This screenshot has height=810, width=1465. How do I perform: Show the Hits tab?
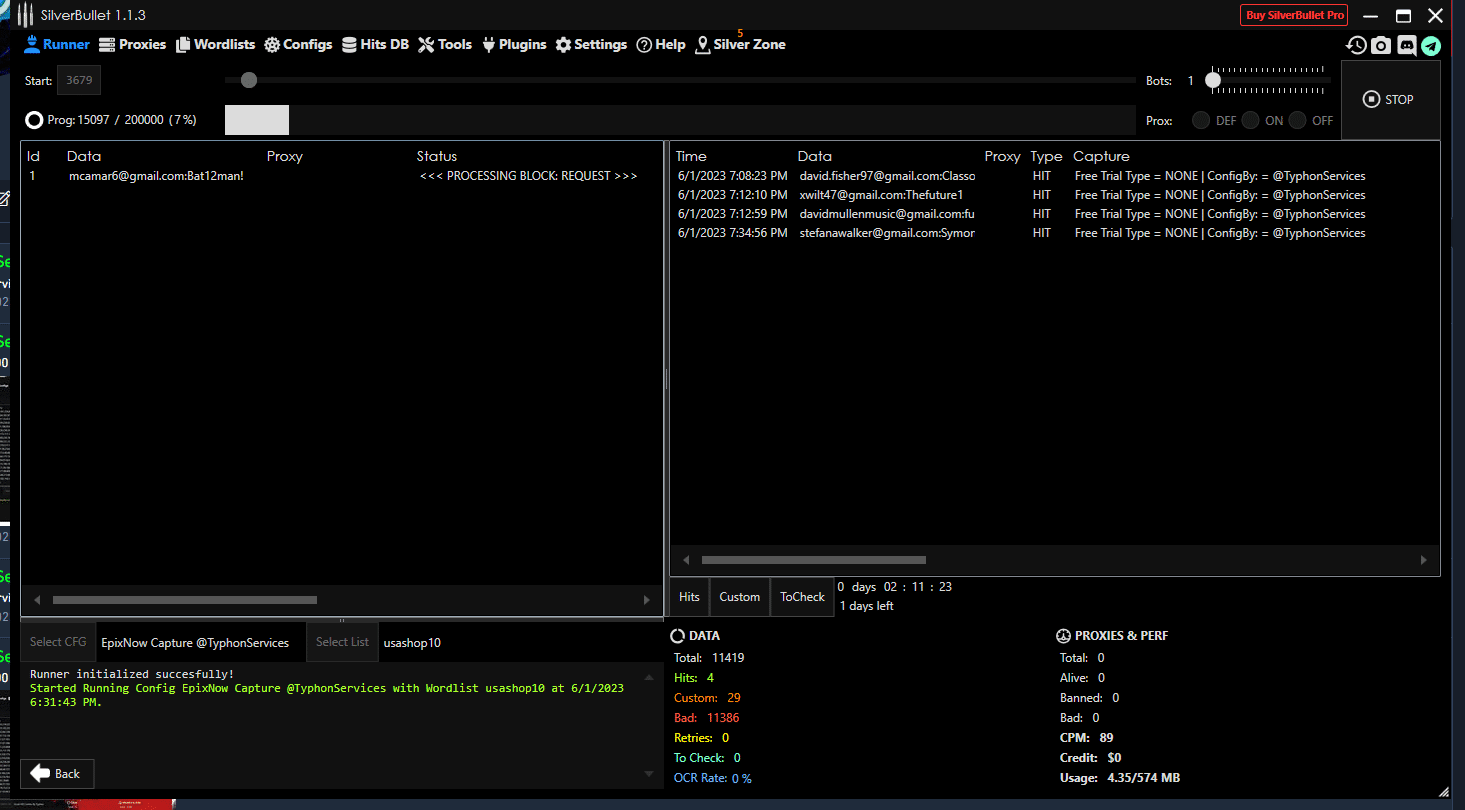tap(689, 597)
